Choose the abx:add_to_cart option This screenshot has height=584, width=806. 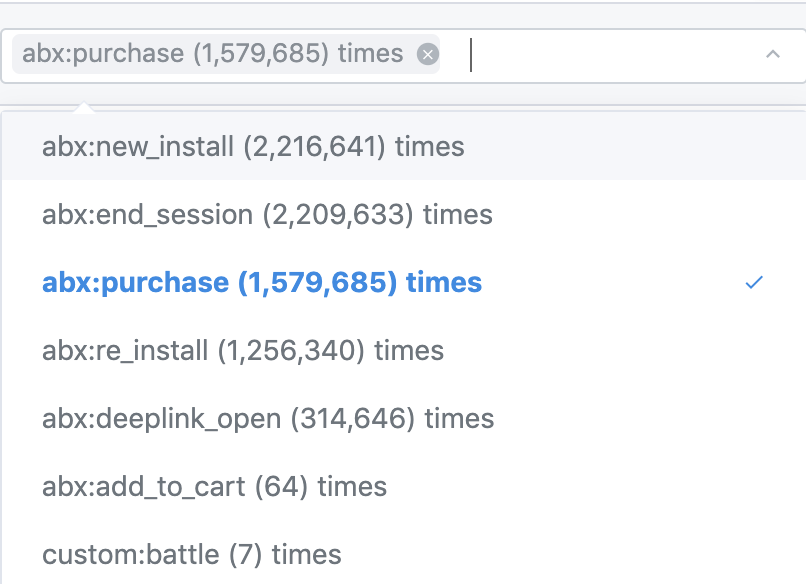pyautogui.click(x=214, y=487)
